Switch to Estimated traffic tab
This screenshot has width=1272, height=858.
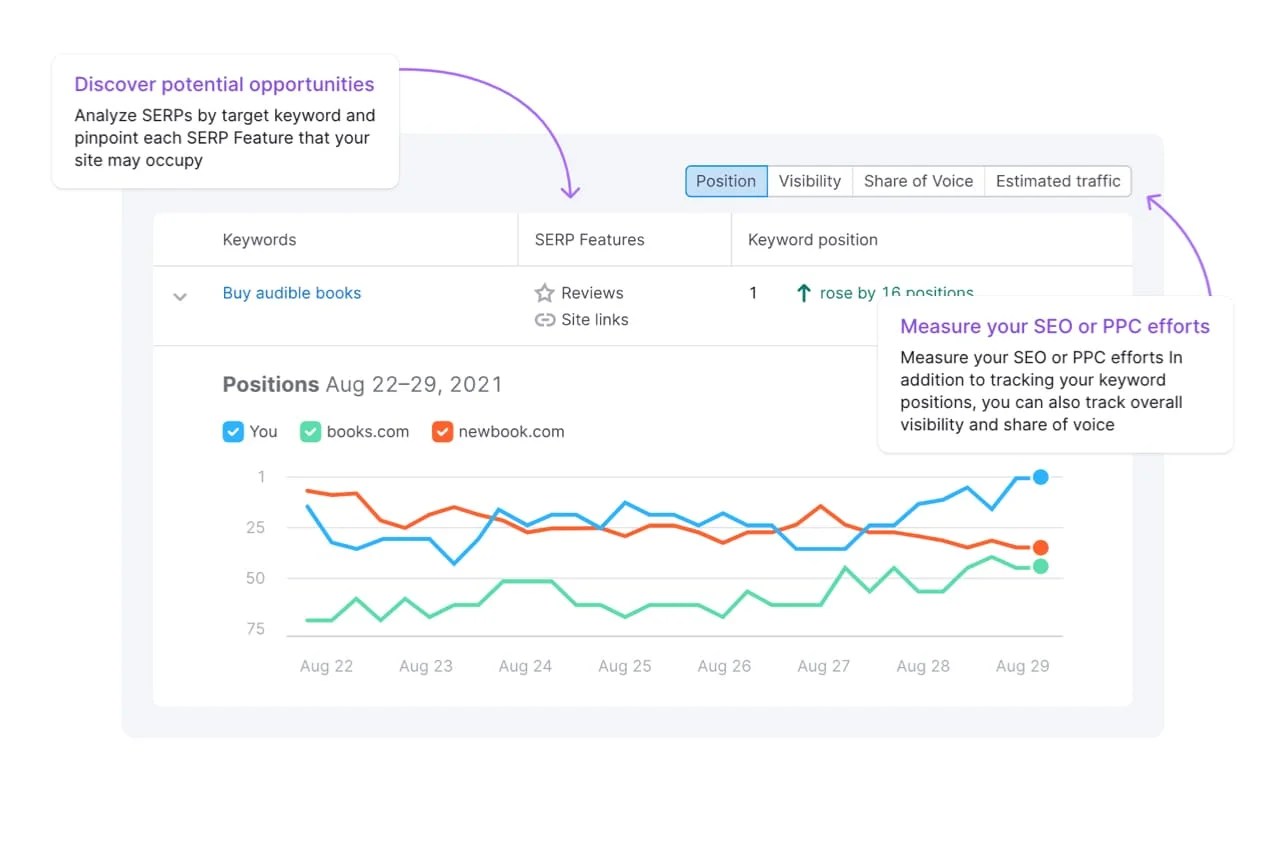pyautogui.click(x=1058, y=181)
